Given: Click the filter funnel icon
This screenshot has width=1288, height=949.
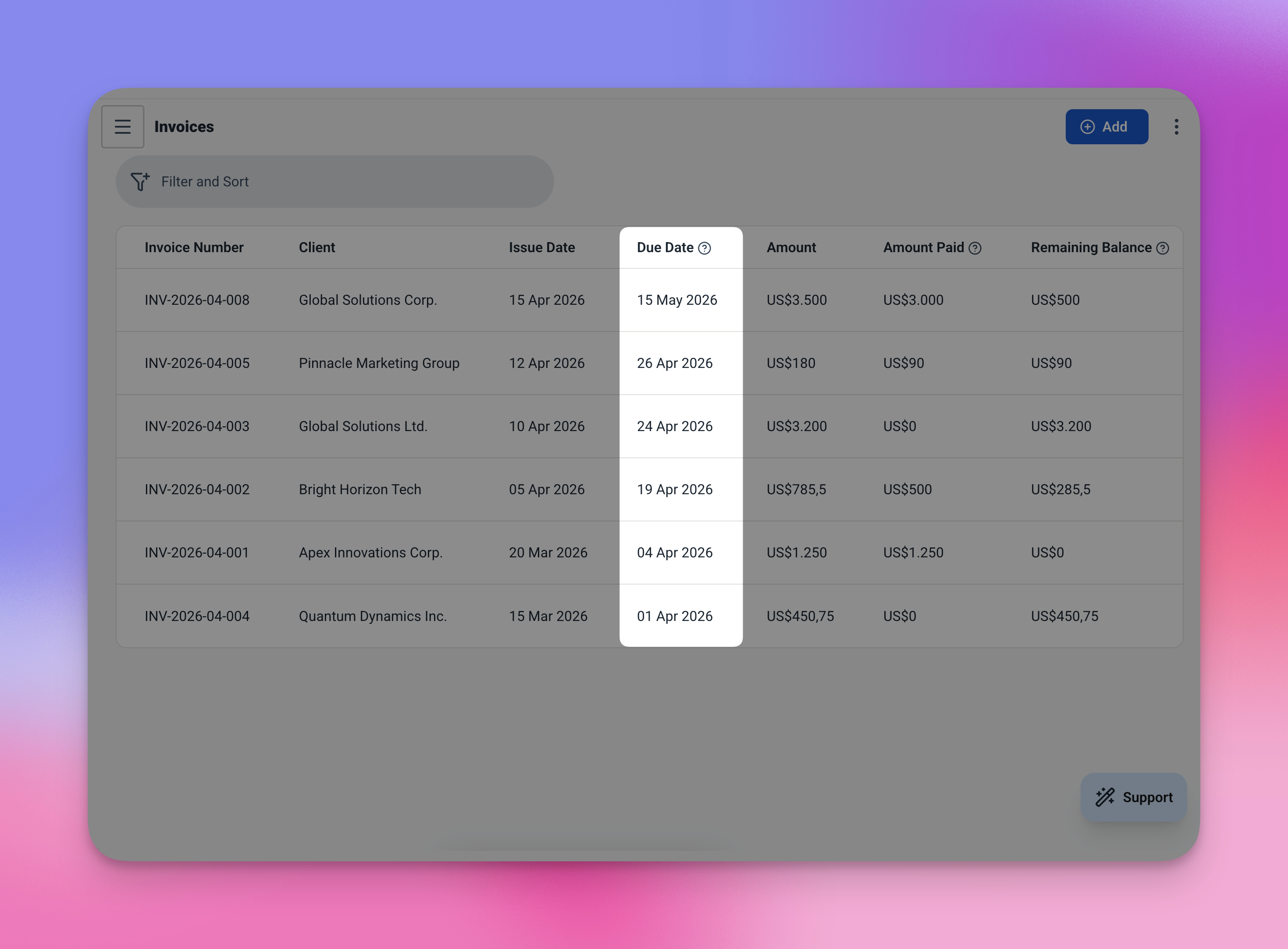Looking at the screenshot, I should 139,182.
